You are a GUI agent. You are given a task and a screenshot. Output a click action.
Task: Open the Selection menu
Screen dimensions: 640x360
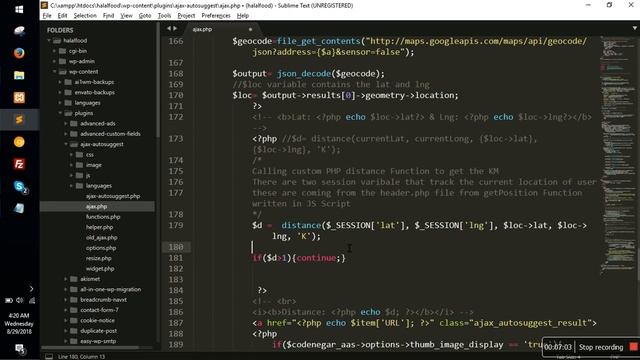click(x=85, y=16)
